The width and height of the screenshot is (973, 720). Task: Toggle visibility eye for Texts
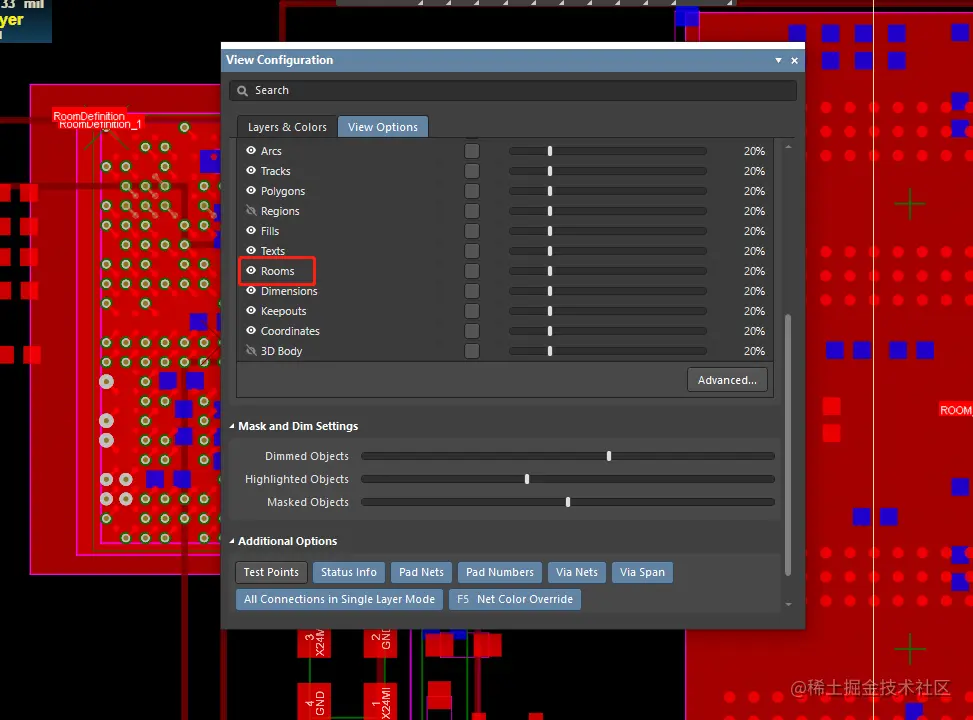click(x=251, y=250)
